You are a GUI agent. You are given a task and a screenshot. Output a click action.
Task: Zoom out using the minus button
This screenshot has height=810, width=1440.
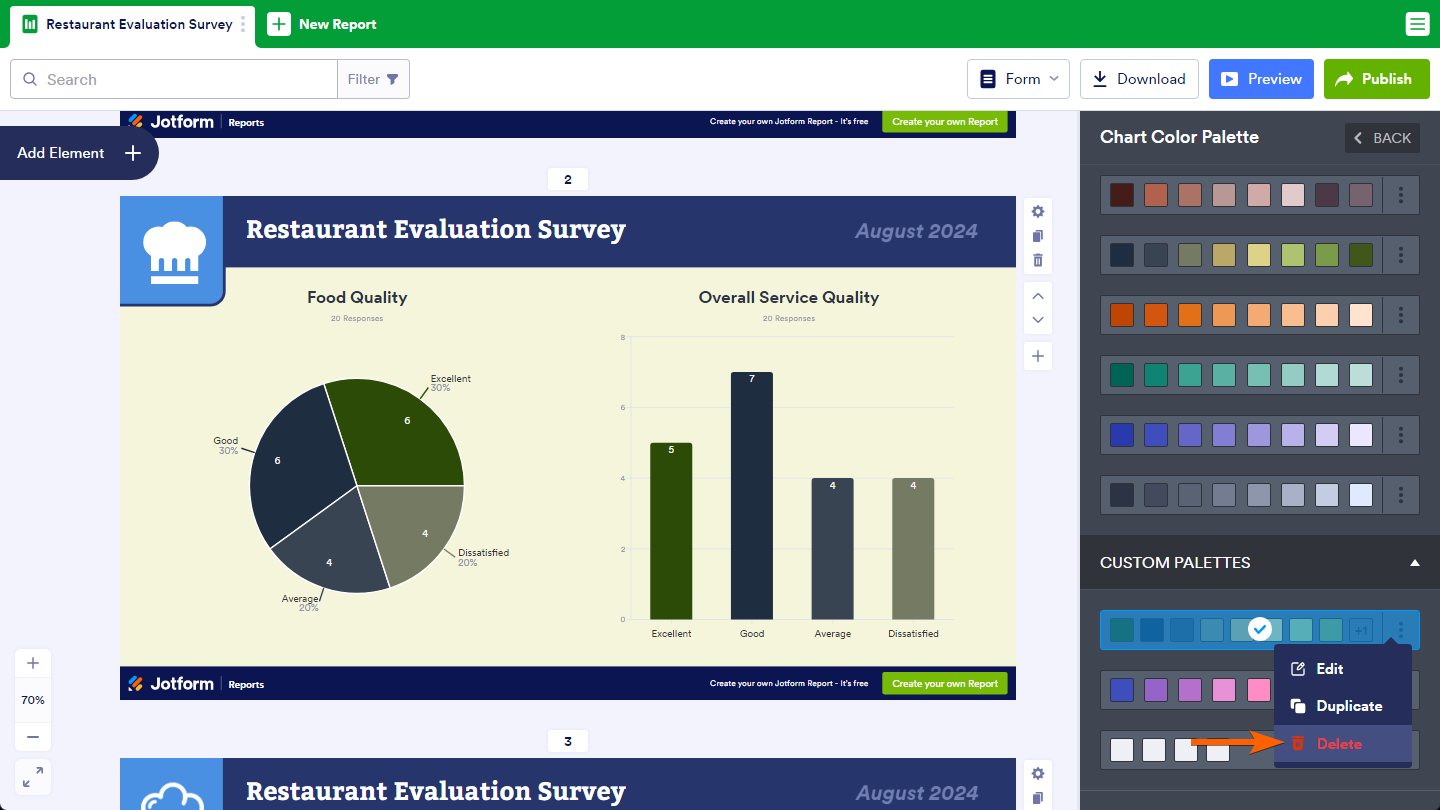click(33, 737)
